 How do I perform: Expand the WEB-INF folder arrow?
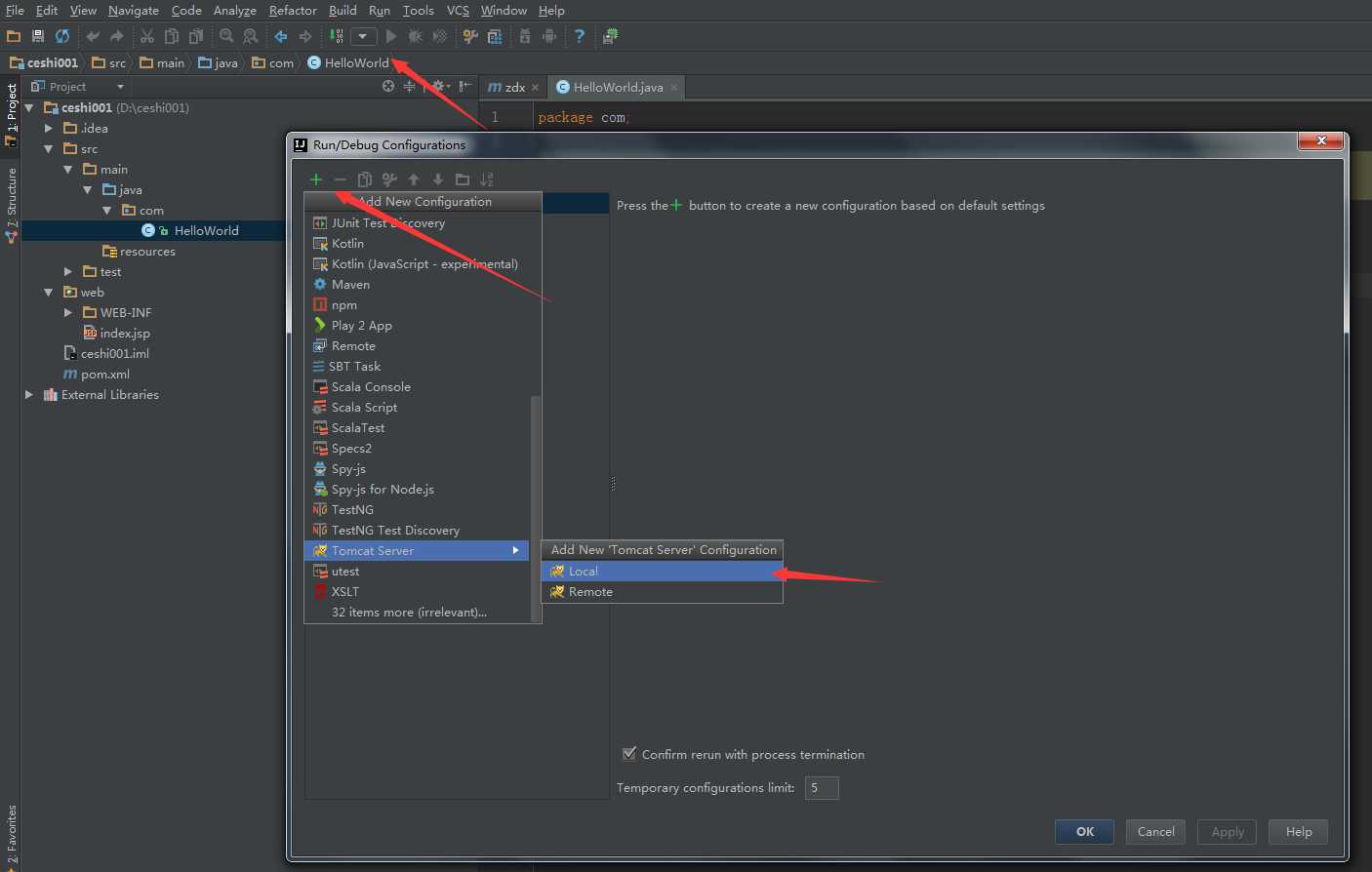pyautogui.click(x=68, y=312)
